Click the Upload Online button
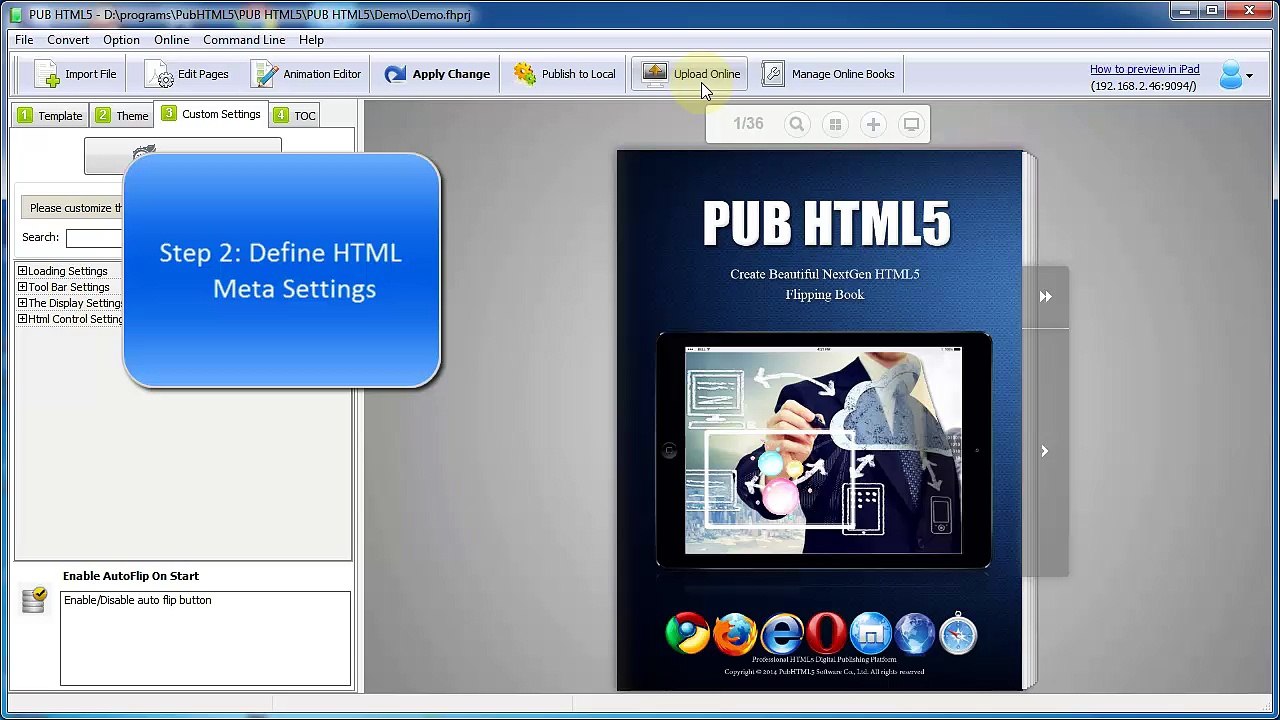1280x720 pixels. pos(690,74)
